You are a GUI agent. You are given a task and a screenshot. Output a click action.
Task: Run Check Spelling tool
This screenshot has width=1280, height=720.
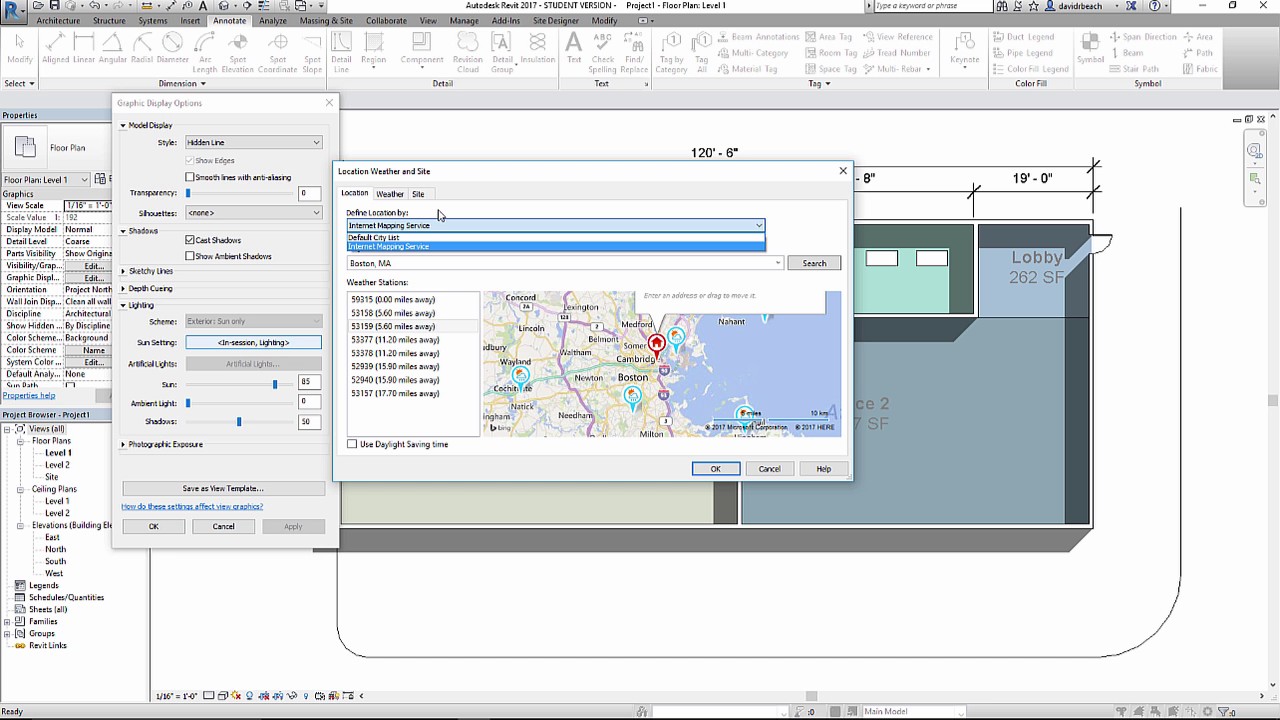pos(603,54)
